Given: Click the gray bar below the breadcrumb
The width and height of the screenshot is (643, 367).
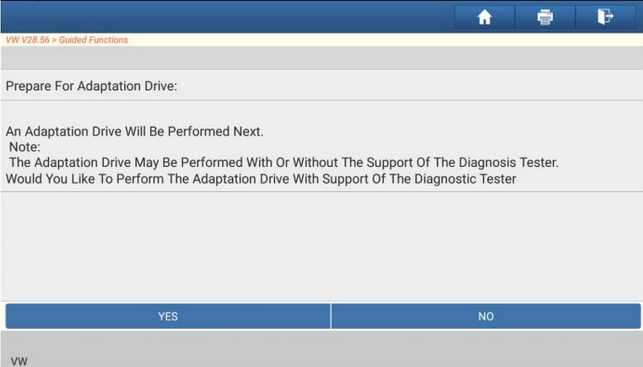Looking at the screenshot, I should coord(322,58).
